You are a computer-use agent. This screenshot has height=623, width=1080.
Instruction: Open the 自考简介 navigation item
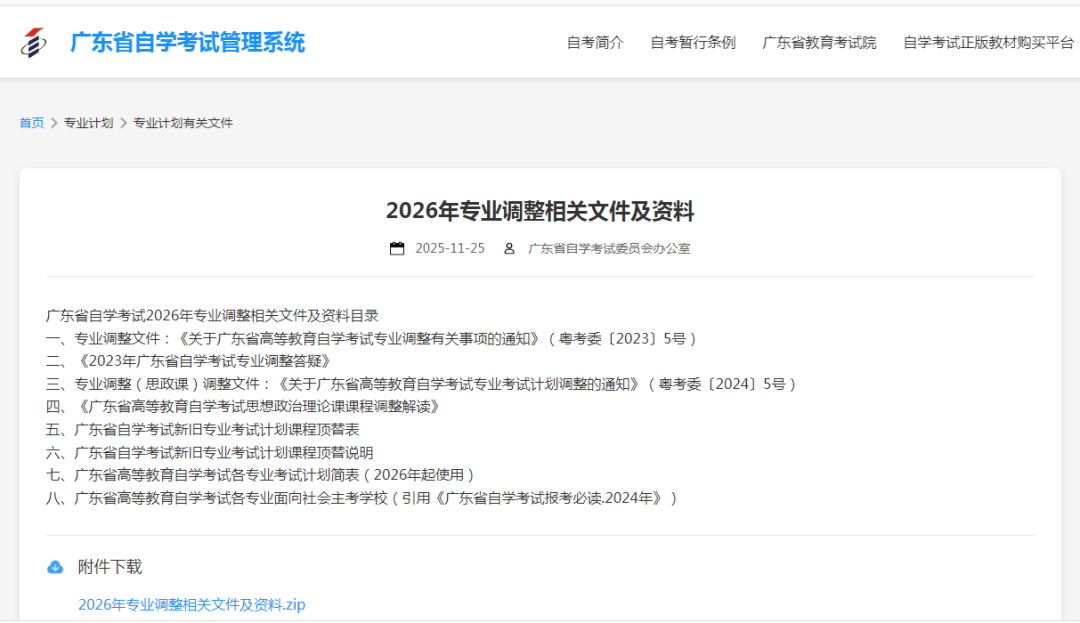click(595, 42)
